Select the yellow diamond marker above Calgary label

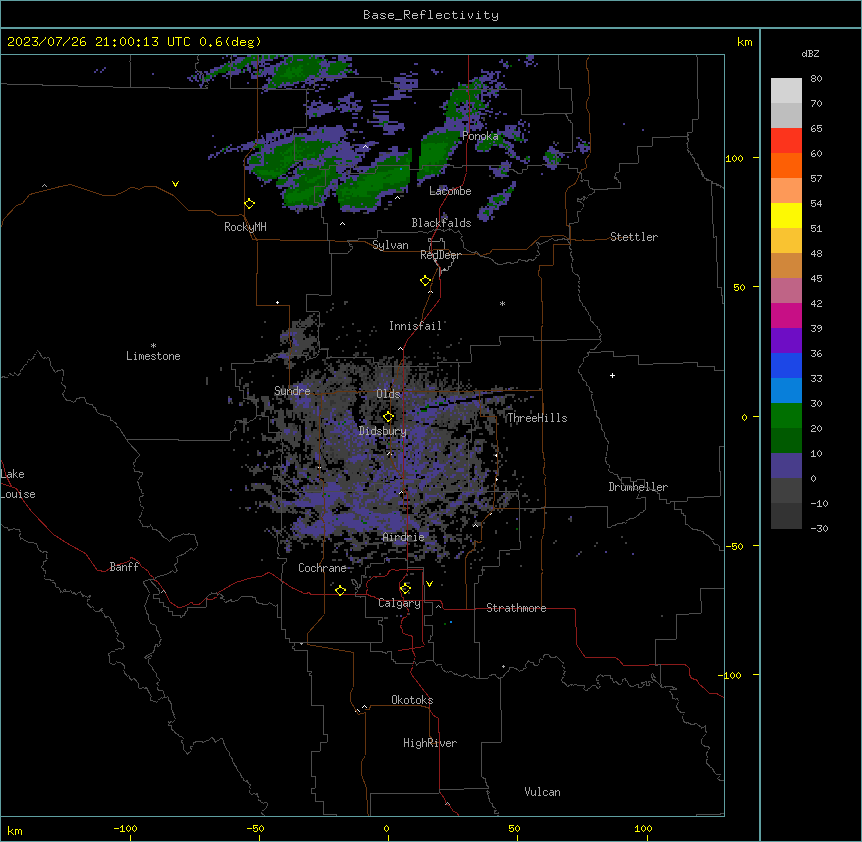point(405,589)
